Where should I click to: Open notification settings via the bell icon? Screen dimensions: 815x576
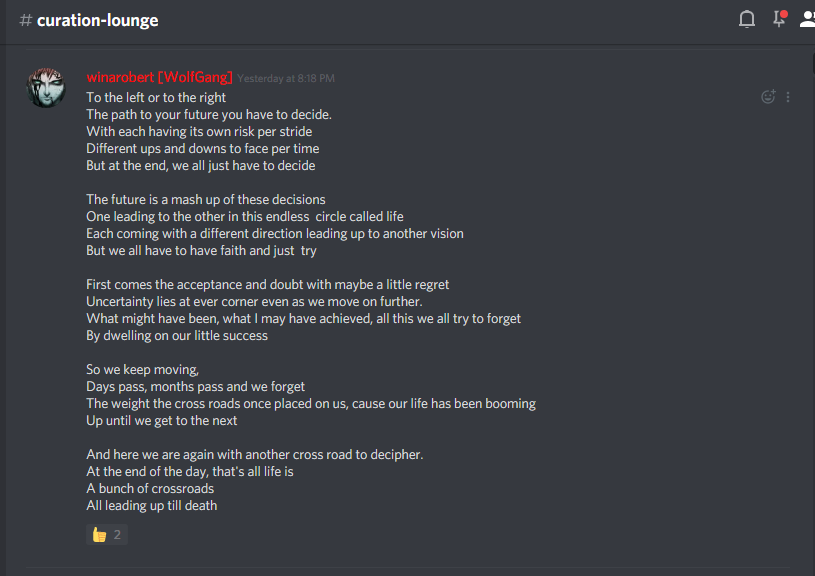pyautogui.click(x=746, y=18)
